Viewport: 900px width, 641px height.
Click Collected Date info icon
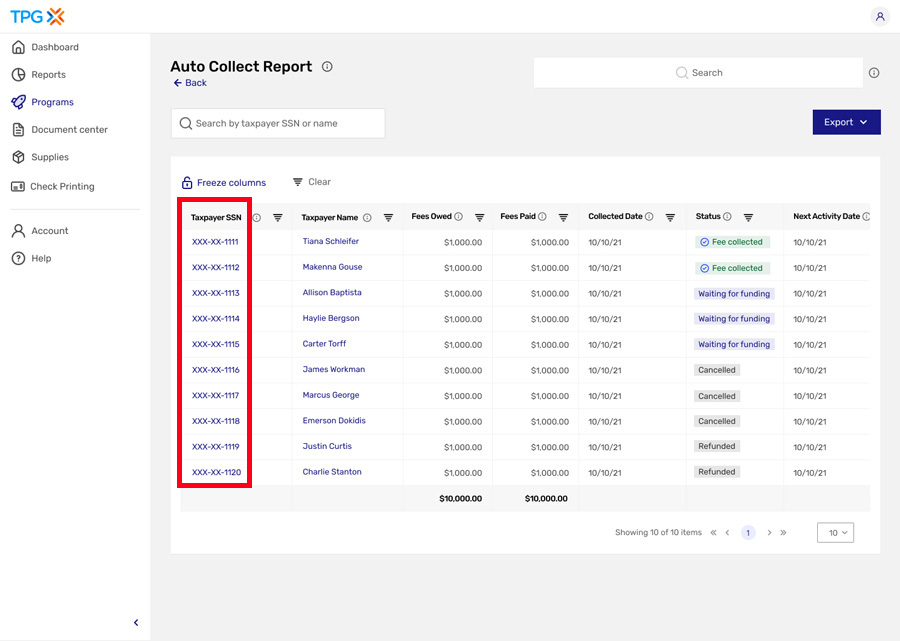[649, 216]
